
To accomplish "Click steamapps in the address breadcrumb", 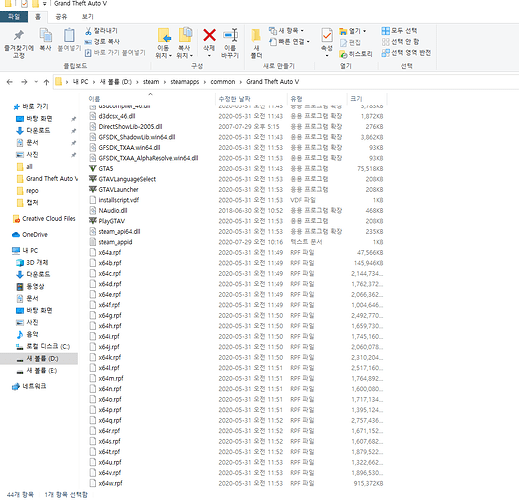I will click(185, 82).
